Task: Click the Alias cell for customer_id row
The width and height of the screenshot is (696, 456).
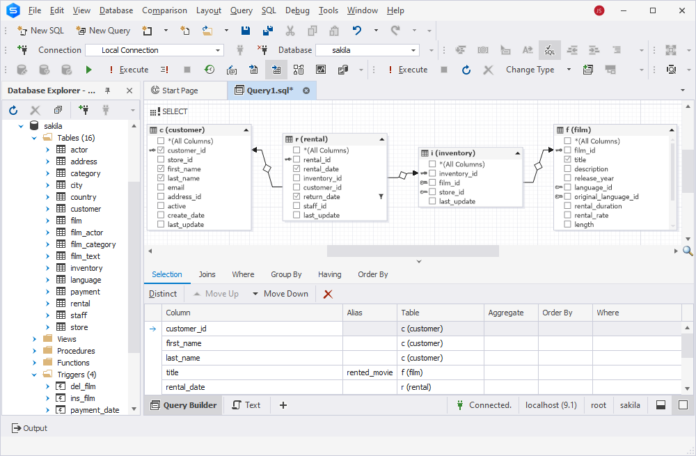Action: pos(369,328)
